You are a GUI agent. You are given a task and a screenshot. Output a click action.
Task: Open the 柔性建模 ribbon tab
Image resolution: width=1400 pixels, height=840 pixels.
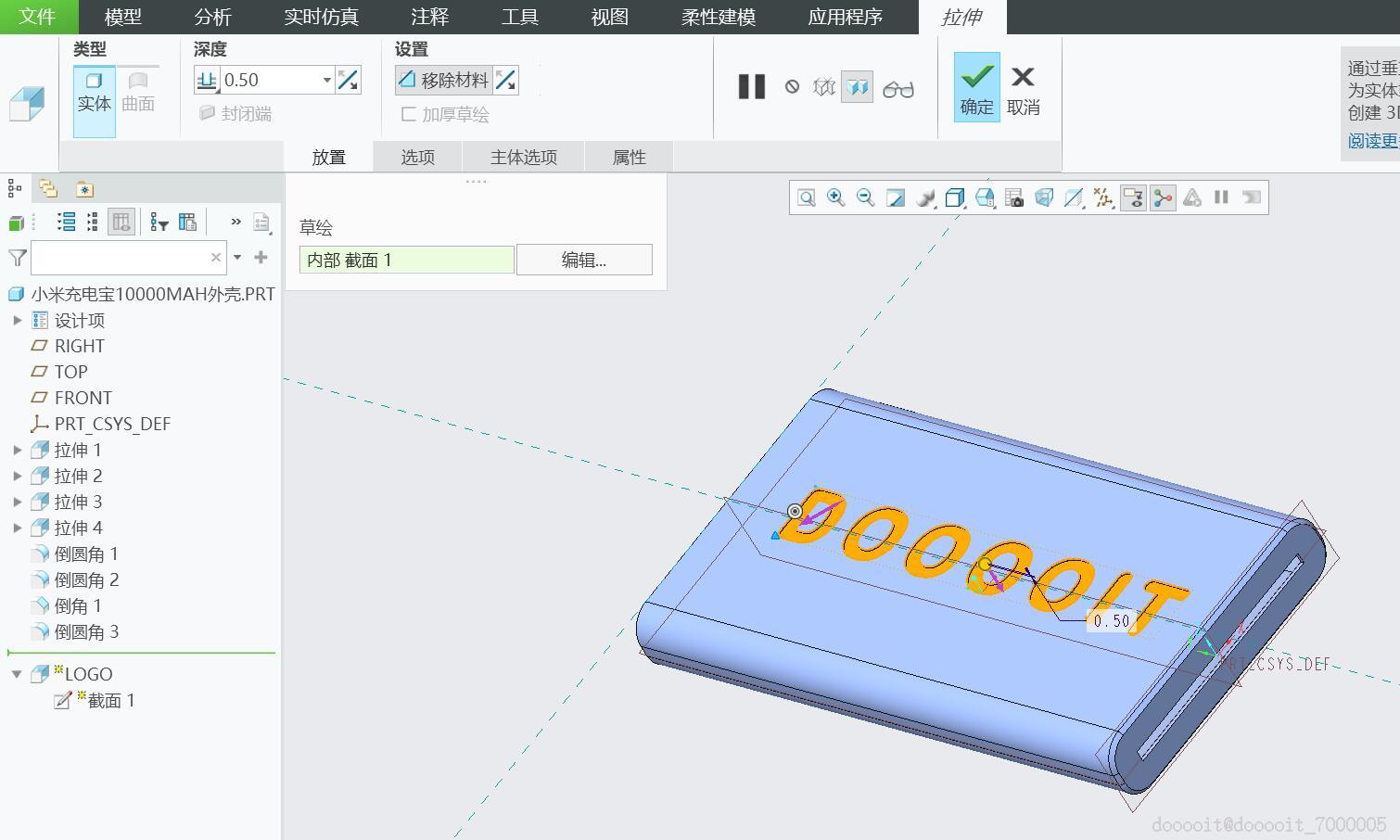[x=719, y=16]
